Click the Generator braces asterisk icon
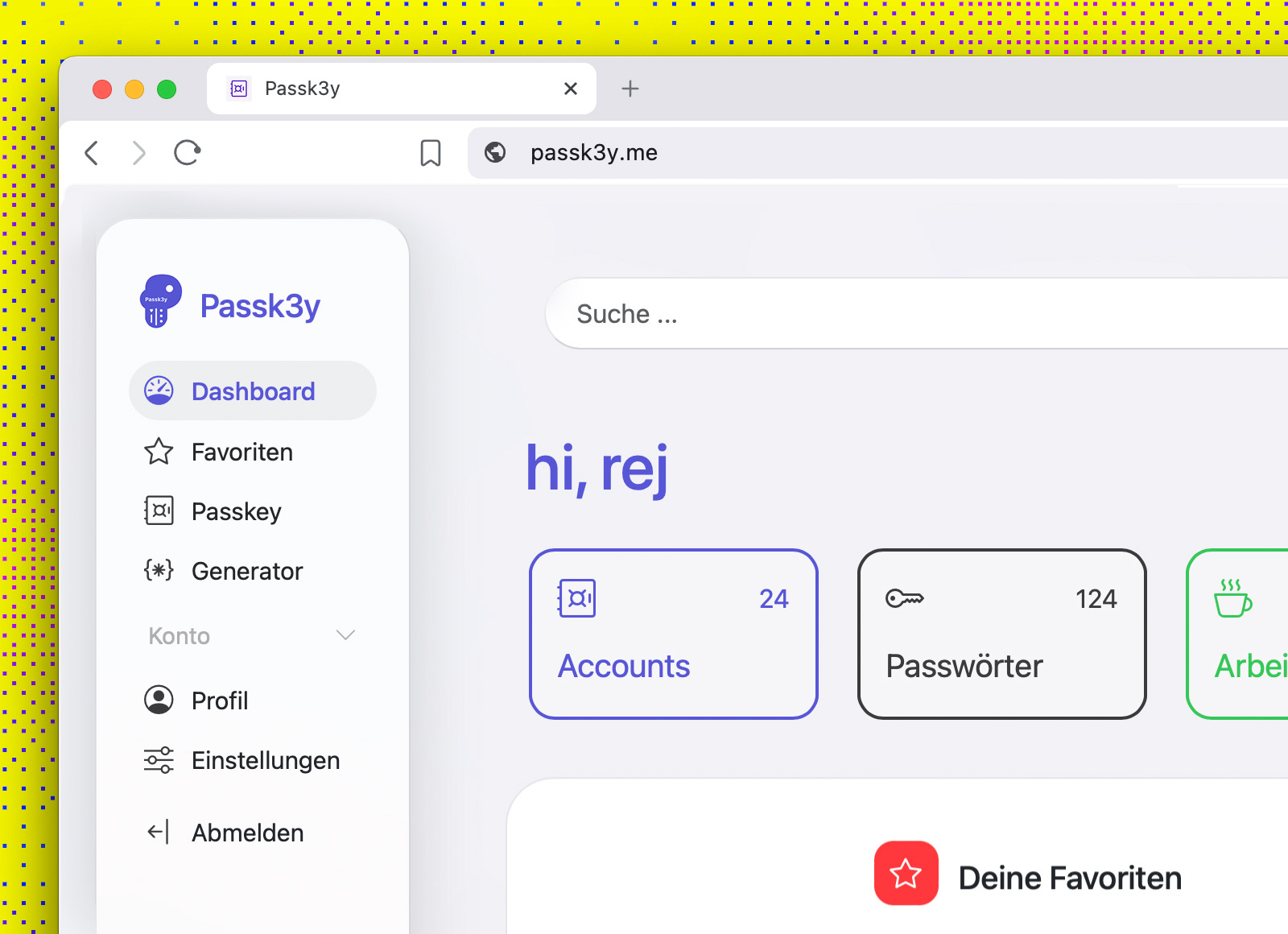Image resolution: width=1288 pixels, height=934 pixels. tap(159, 570)
